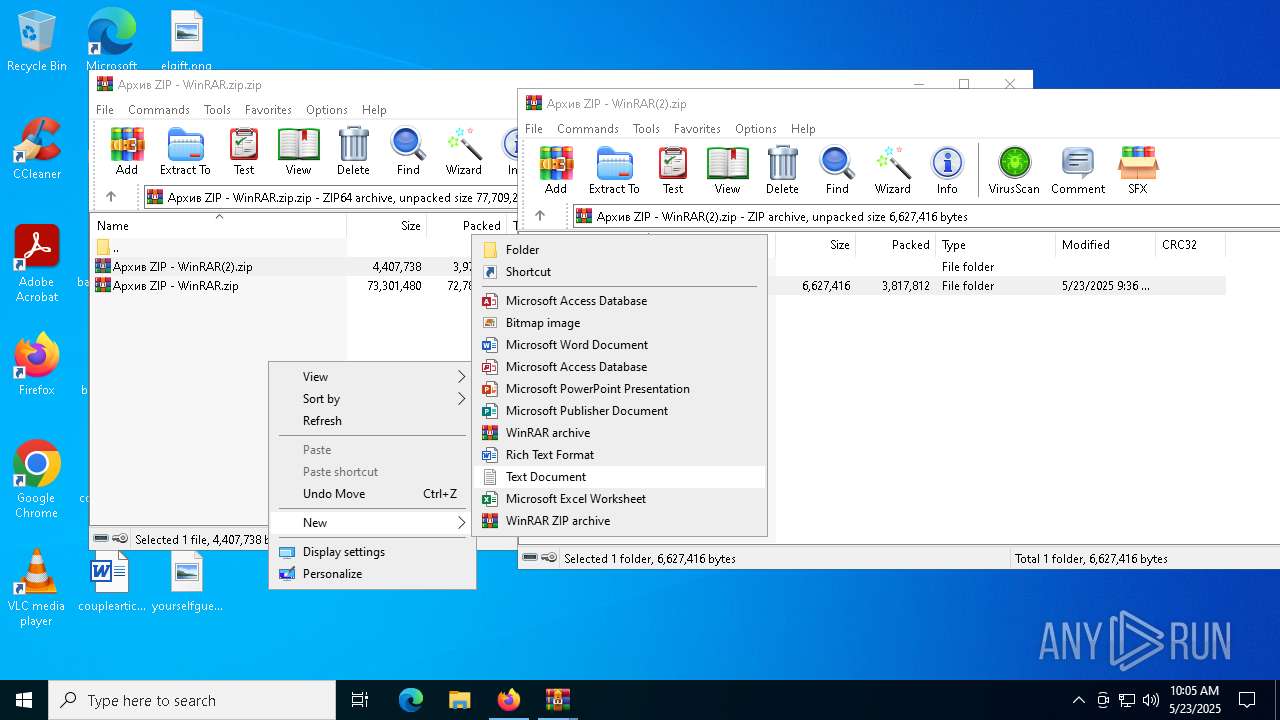Screen dimensions: 1280x720
Task: Open Help menu in WinRAR.zip.zip window
Action: [x=374, y=110]
